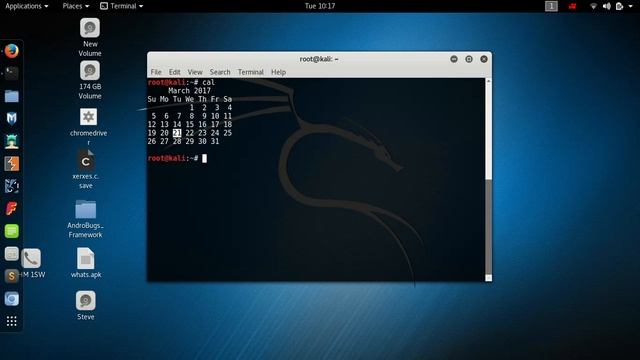This screenshot has width=640, height=360.
Task: Click the red recording indicator in top bar
Action: pyautogui.click(x=572, y=6)
